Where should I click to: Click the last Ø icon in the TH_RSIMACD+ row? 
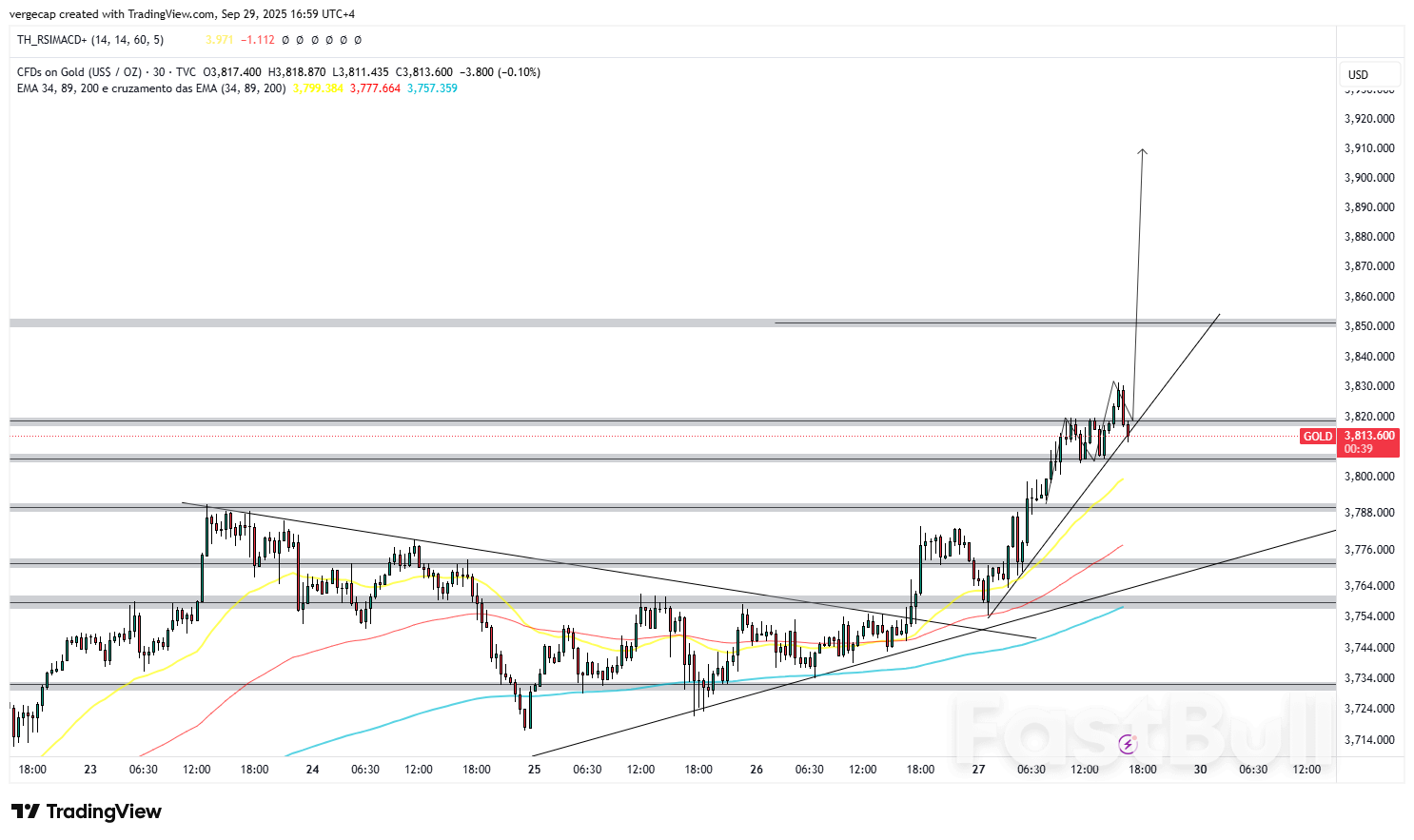tap(357, 41)
